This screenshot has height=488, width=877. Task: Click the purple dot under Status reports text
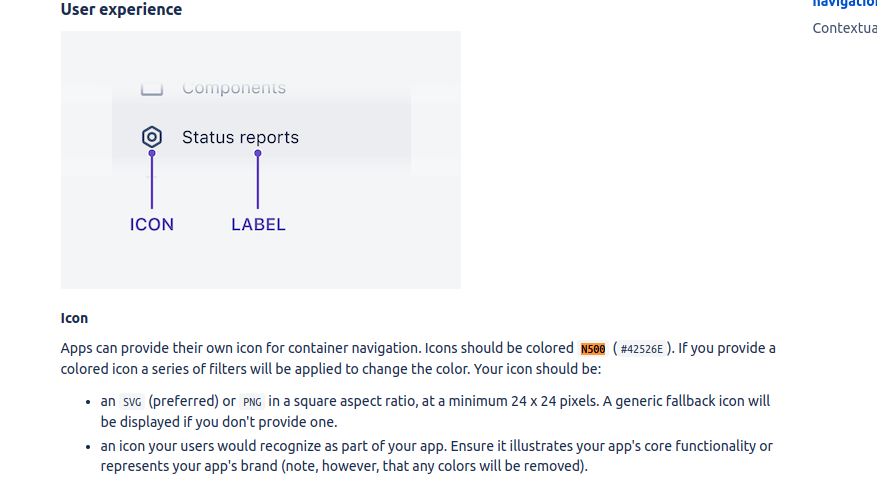(258, 153)
